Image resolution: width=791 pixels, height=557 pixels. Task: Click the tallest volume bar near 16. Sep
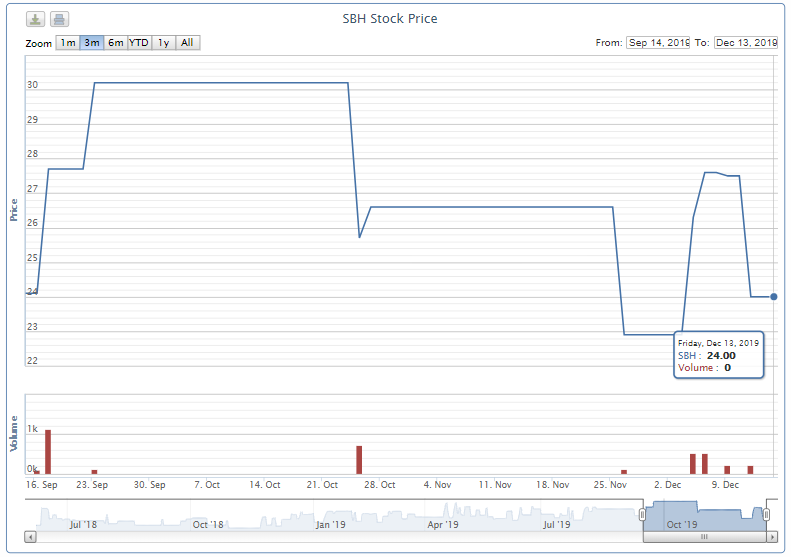(48, 452)
